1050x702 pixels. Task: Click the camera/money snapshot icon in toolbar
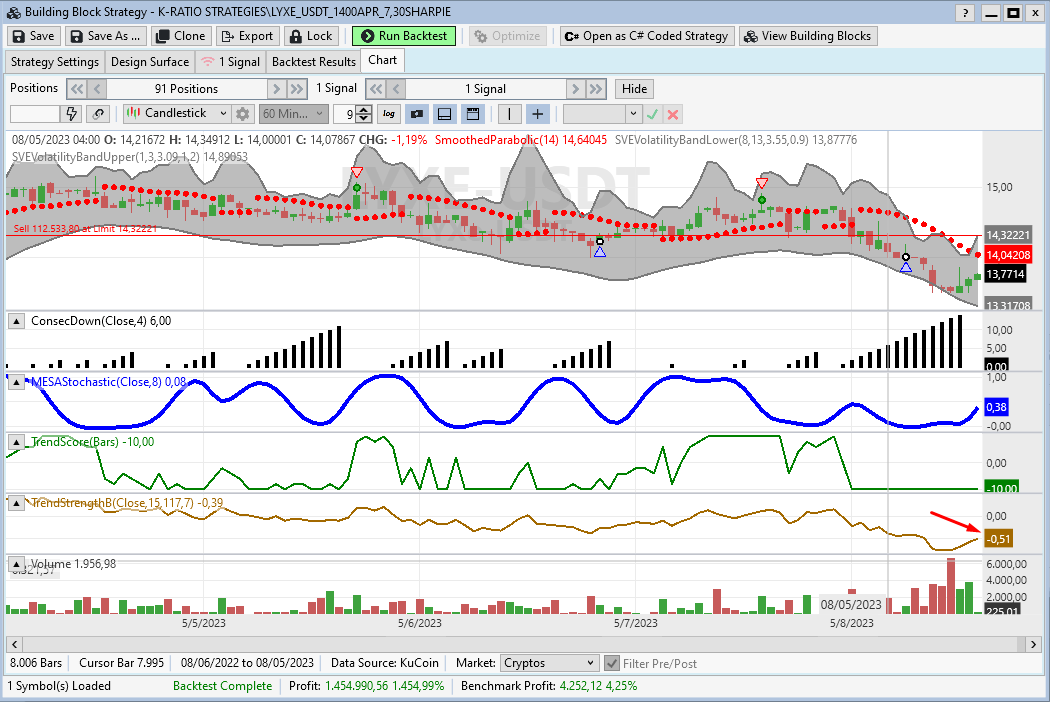pyautogui.click(x=417, y=114)
